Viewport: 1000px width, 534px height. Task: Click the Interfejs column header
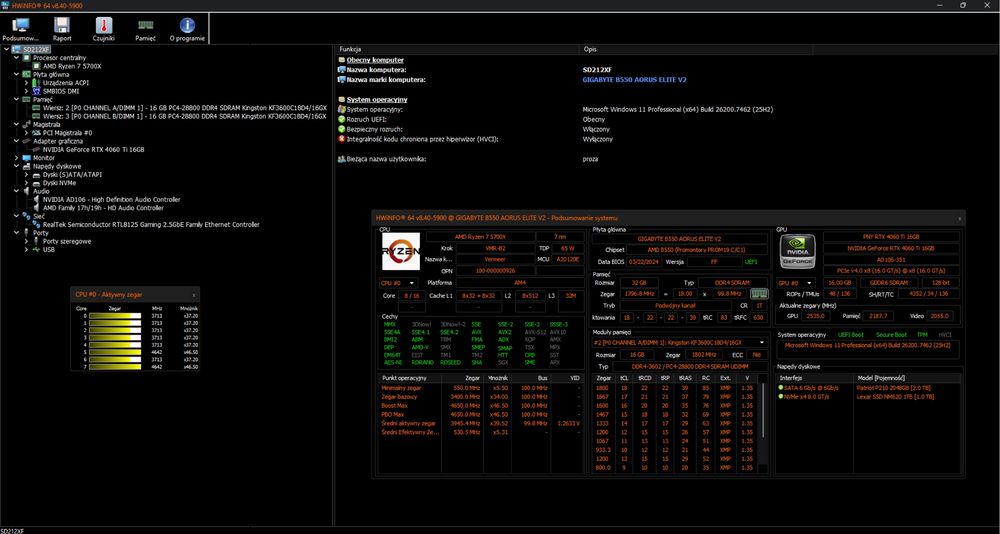(814, 378)
